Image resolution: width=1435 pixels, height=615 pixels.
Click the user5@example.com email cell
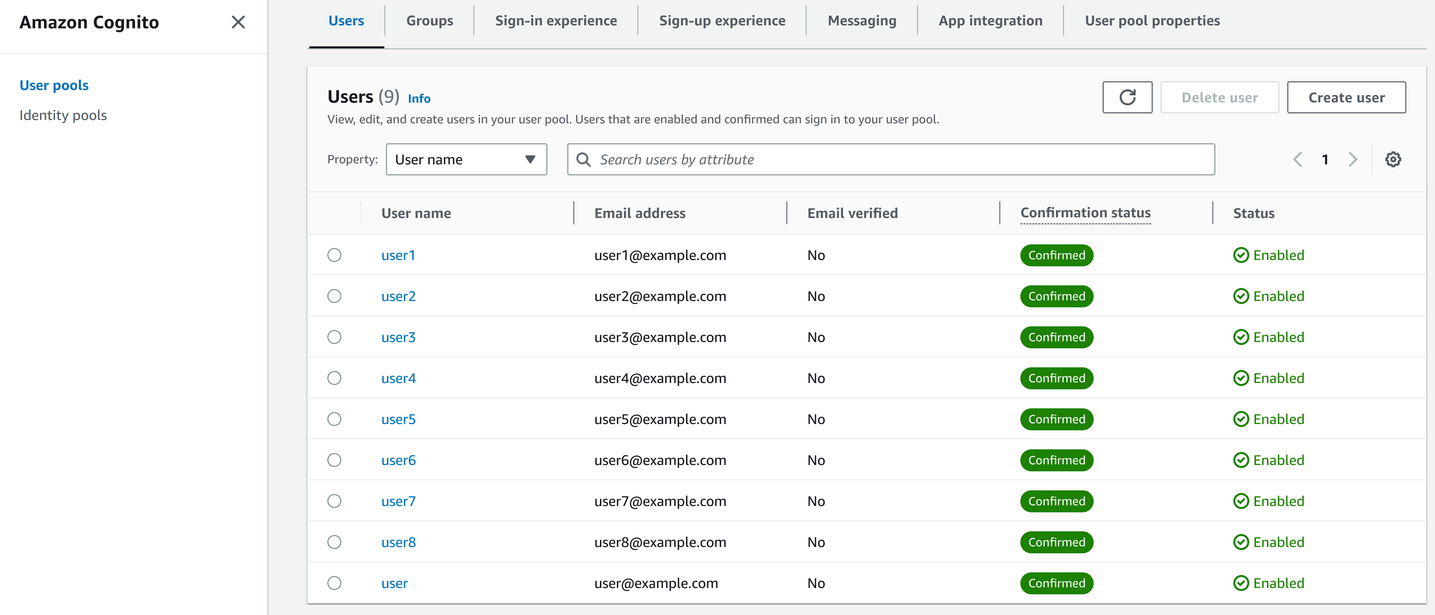(660, 419)
